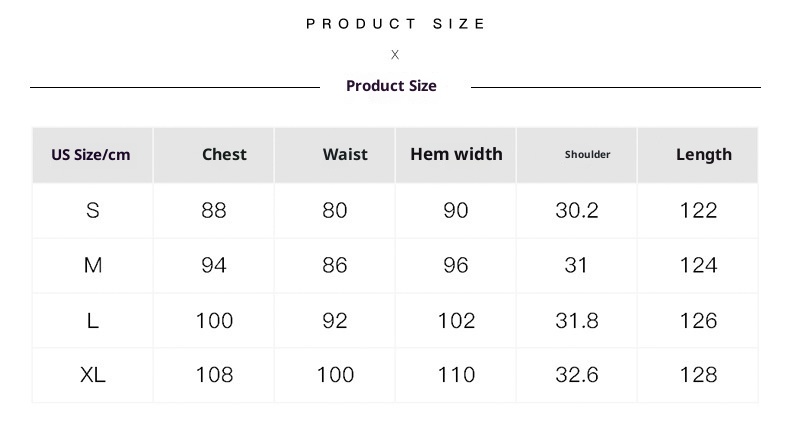Viewport: 790px width, 422px height.
Task: Click the small X below the title
Action: coord(395,55)
